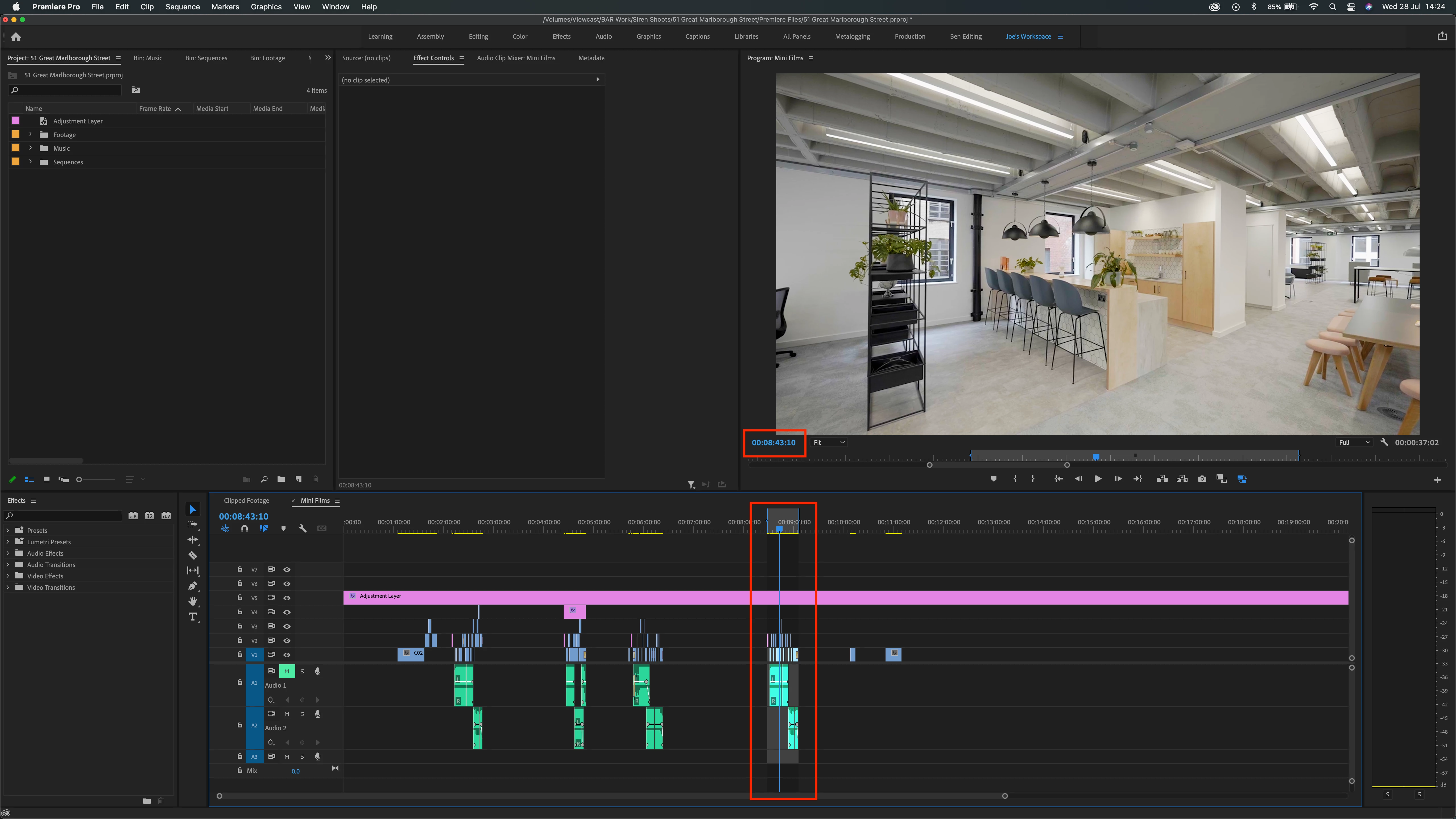Expand the Footage bin
Screen dimensions: 1456x819
click(x=30, y=135)
